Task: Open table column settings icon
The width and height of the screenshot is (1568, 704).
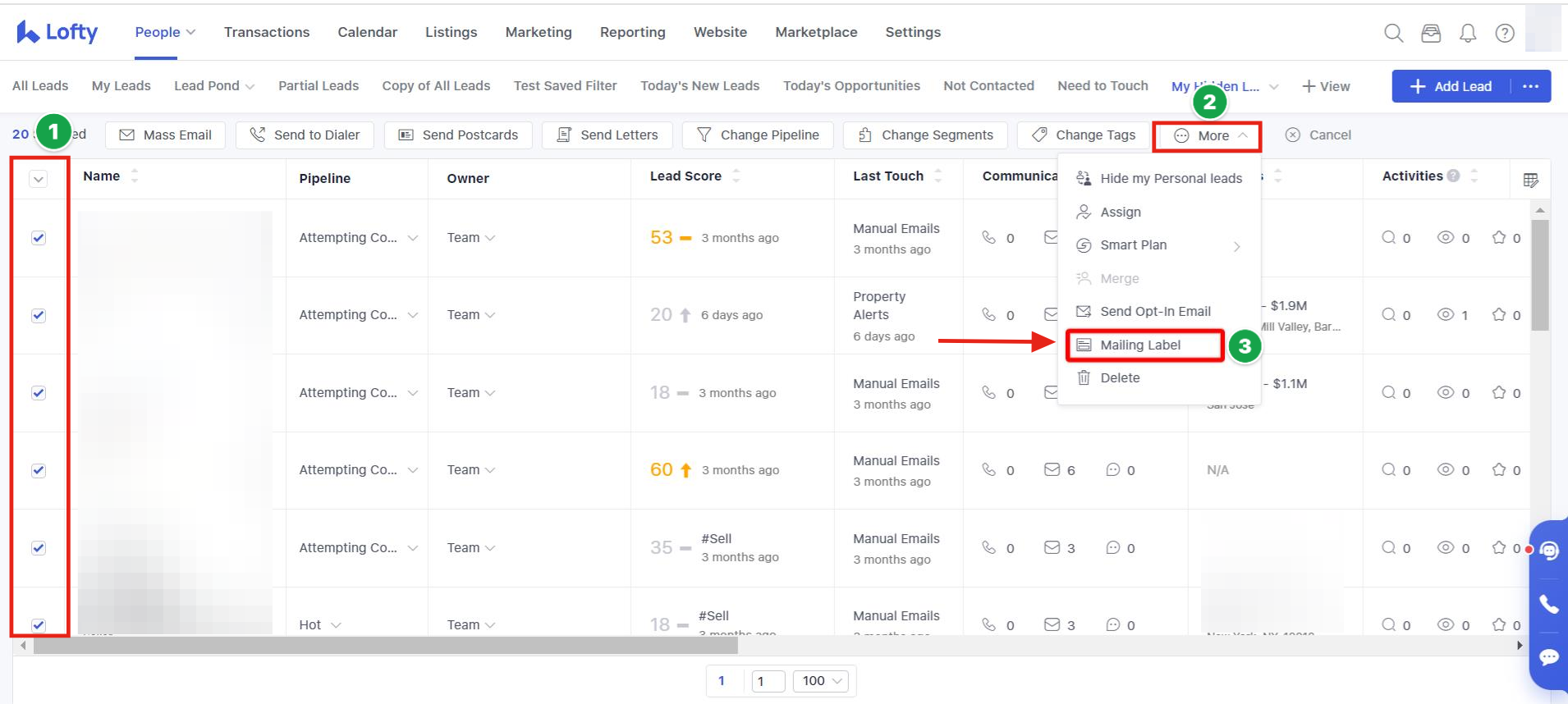Action: pyautogui.click(x=1530, y=180)
